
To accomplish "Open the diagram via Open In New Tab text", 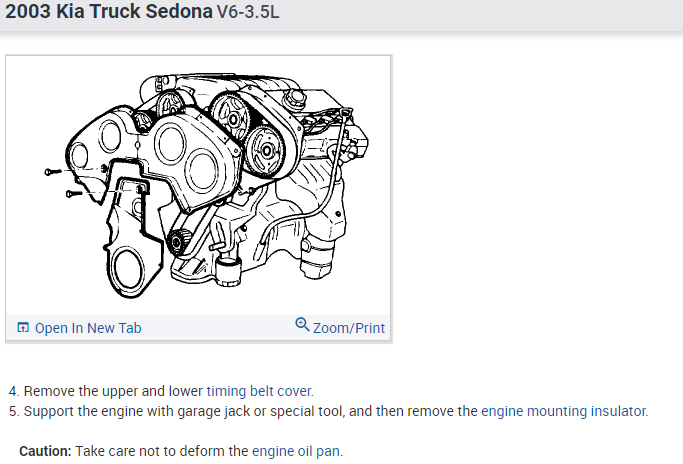I will pyautogui.click(x=88, y=328).
